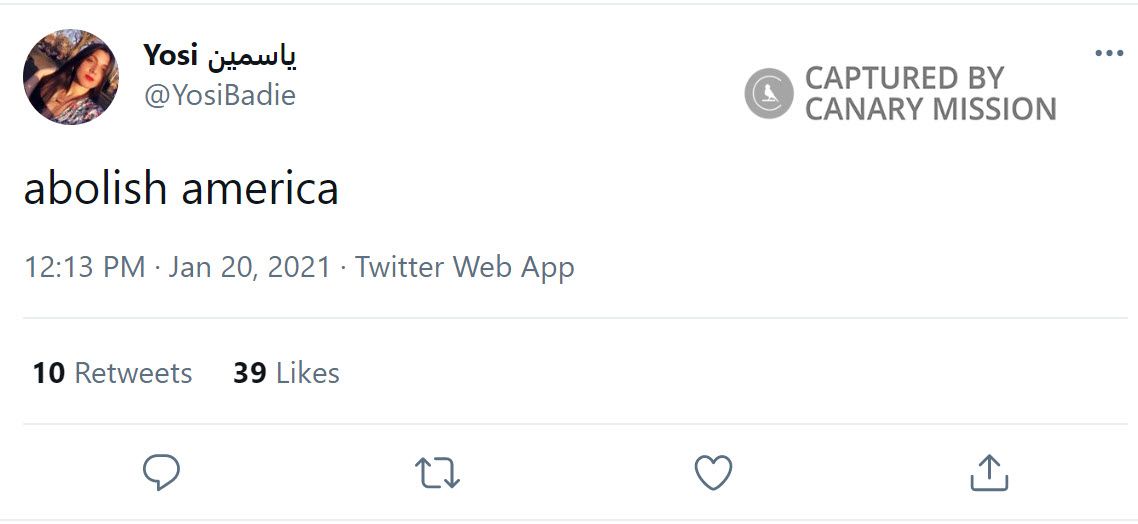This screenshot has height=524, width=1138.
Task: Click the "CAPTURED BY" watermark text
Action: 904,78
